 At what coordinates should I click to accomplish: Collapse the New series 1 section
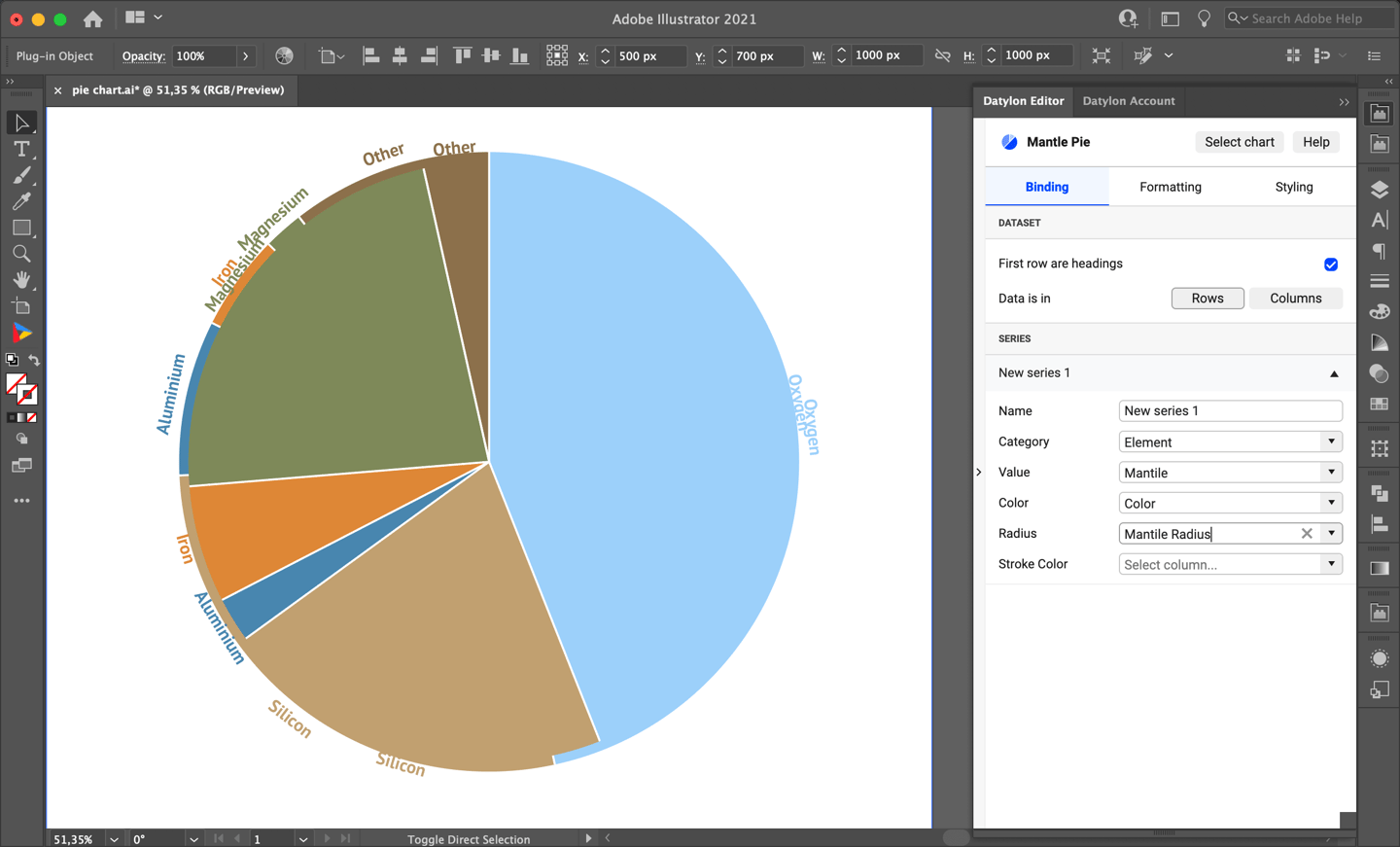[1334, 372]
